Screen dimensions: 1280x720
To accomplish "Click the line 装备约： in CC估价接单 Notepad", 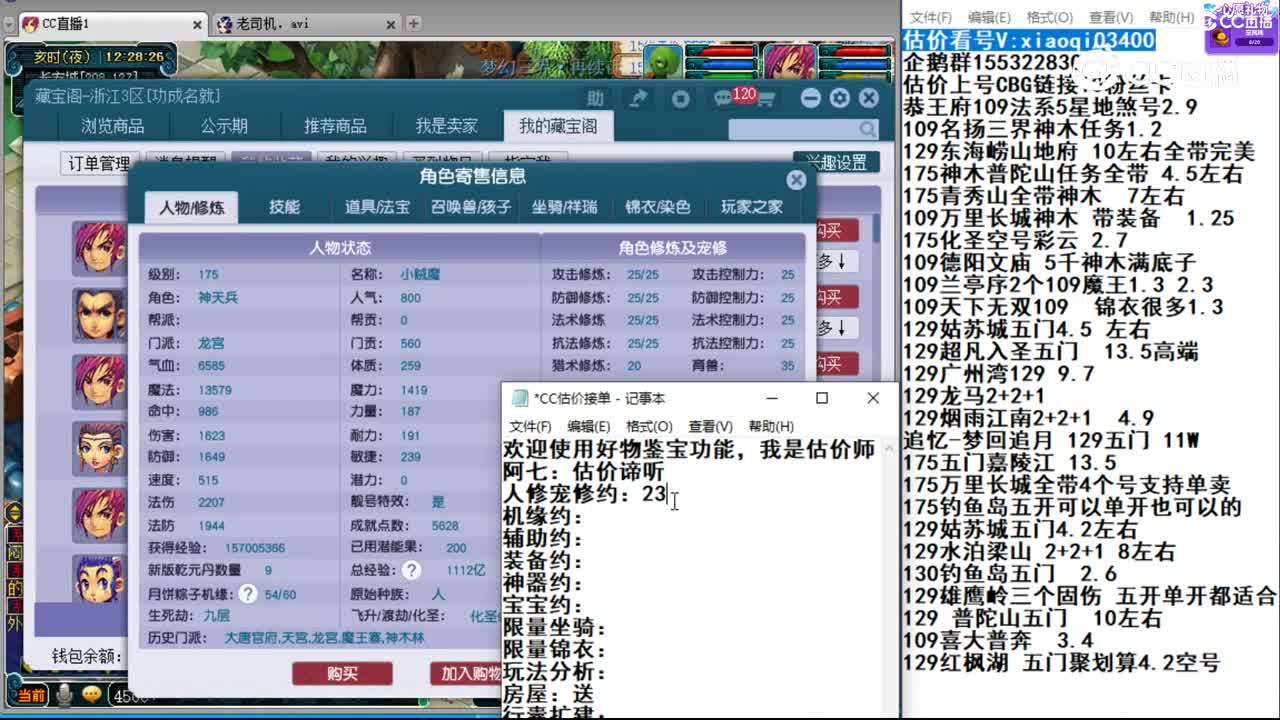I will click(543, 561).
